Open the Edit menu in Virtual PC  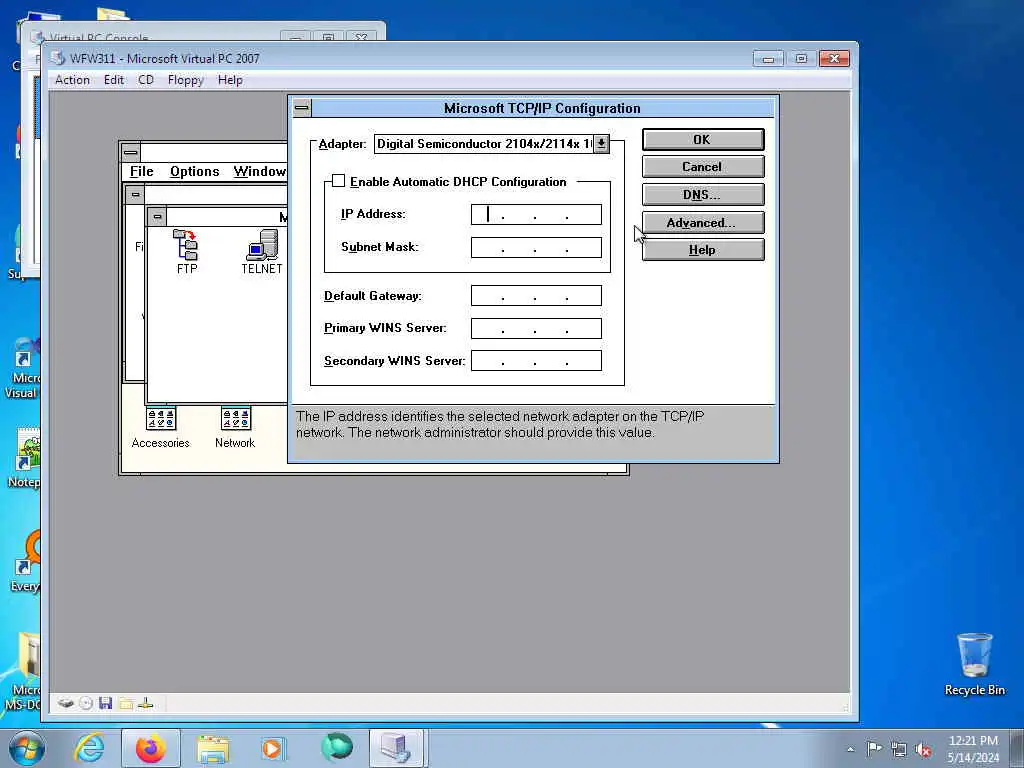point(114,80)
